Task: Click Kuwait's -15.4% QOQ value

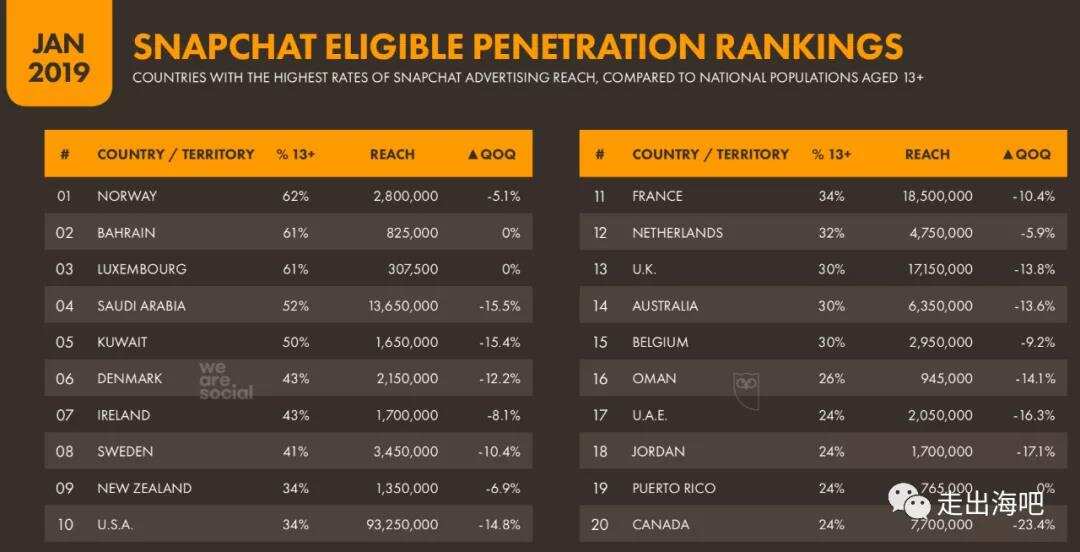Action: (x=499, y=342)
